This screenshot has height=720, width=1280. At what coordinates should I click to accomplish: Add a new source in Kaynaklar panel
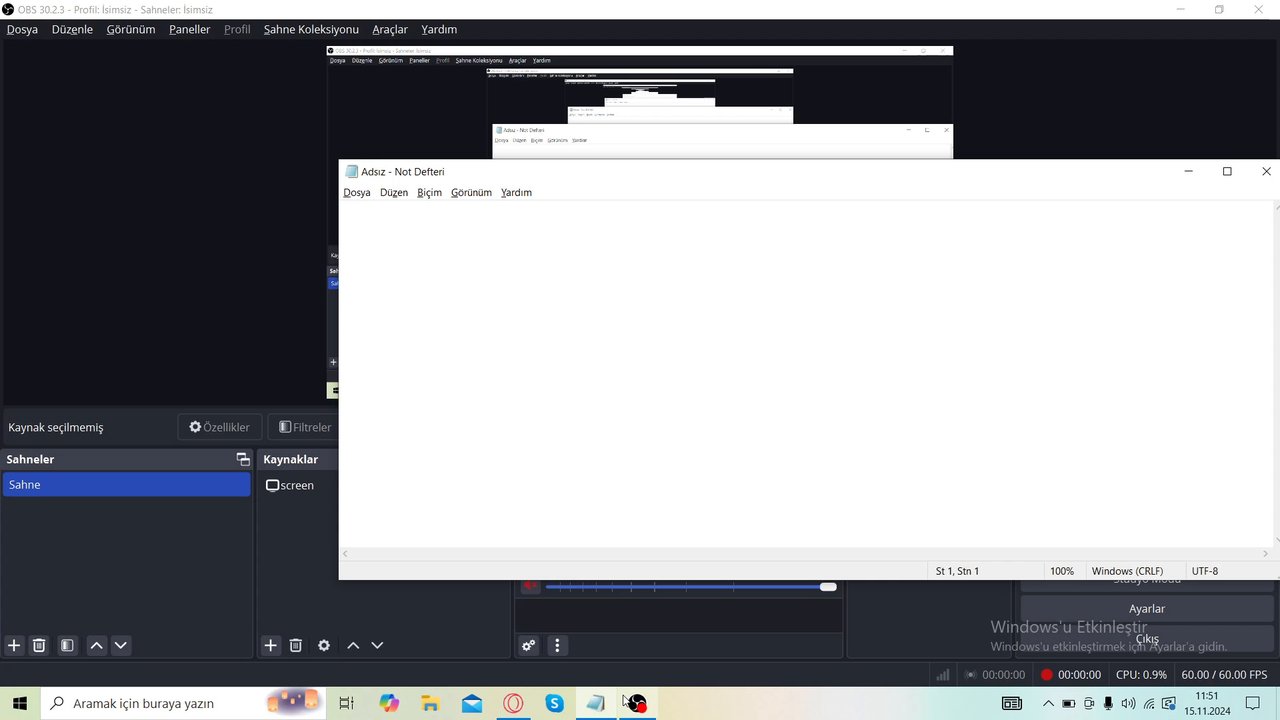tap(271, 645)
